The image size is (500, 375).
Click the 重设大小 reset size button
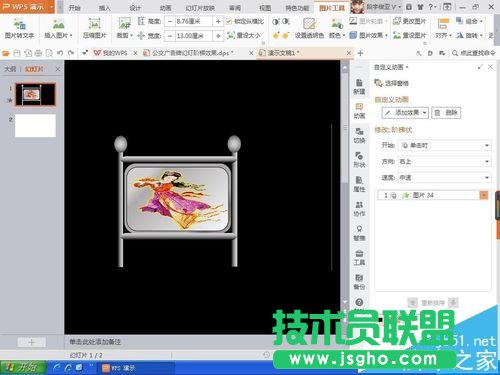coord(243,35)
